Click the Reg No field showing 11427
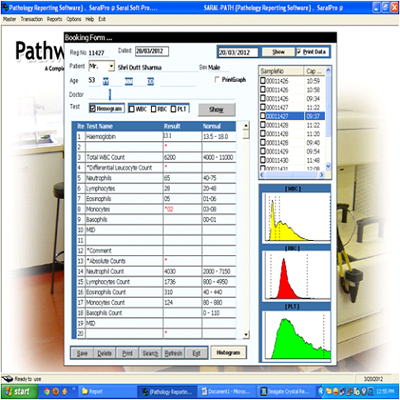 point(99,53)
